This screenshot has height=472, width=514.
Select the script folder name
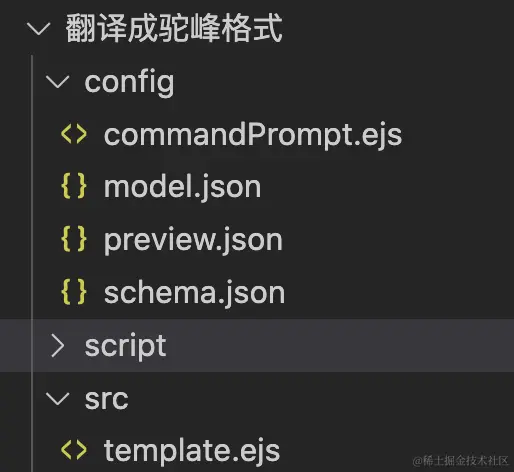pos(125,346)
